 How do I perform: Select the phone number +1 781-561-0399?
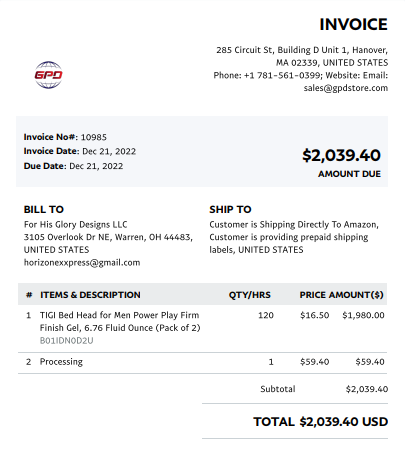click(x=282, y=75)
